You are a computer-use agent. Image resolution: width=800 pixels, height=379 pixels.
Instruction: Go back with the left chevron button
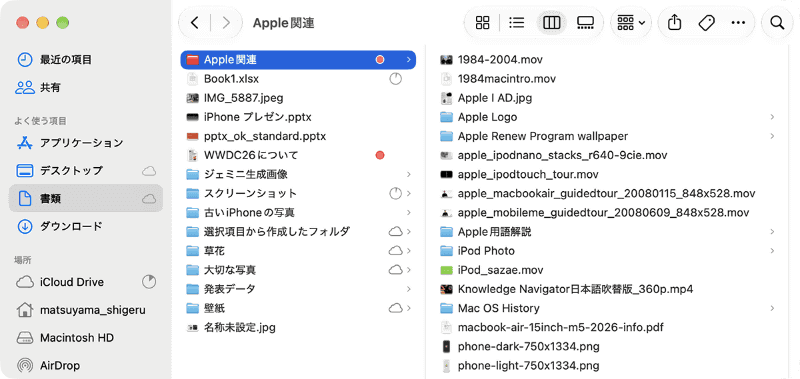pyautogui.click(x=194, y=22)
